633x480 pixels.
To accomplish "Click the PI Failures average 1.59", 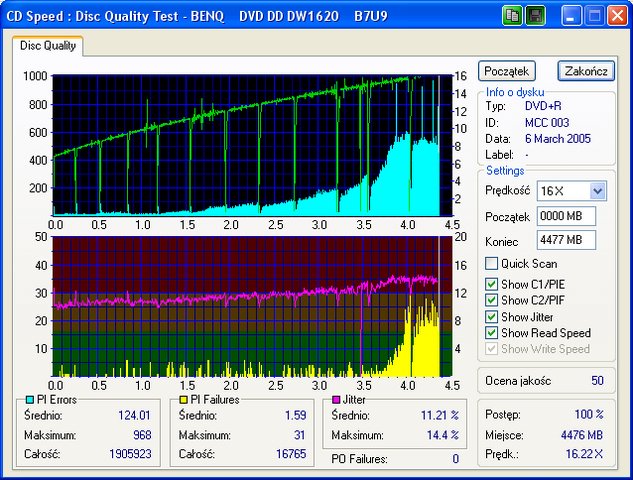I will click(x=296, y=415).
